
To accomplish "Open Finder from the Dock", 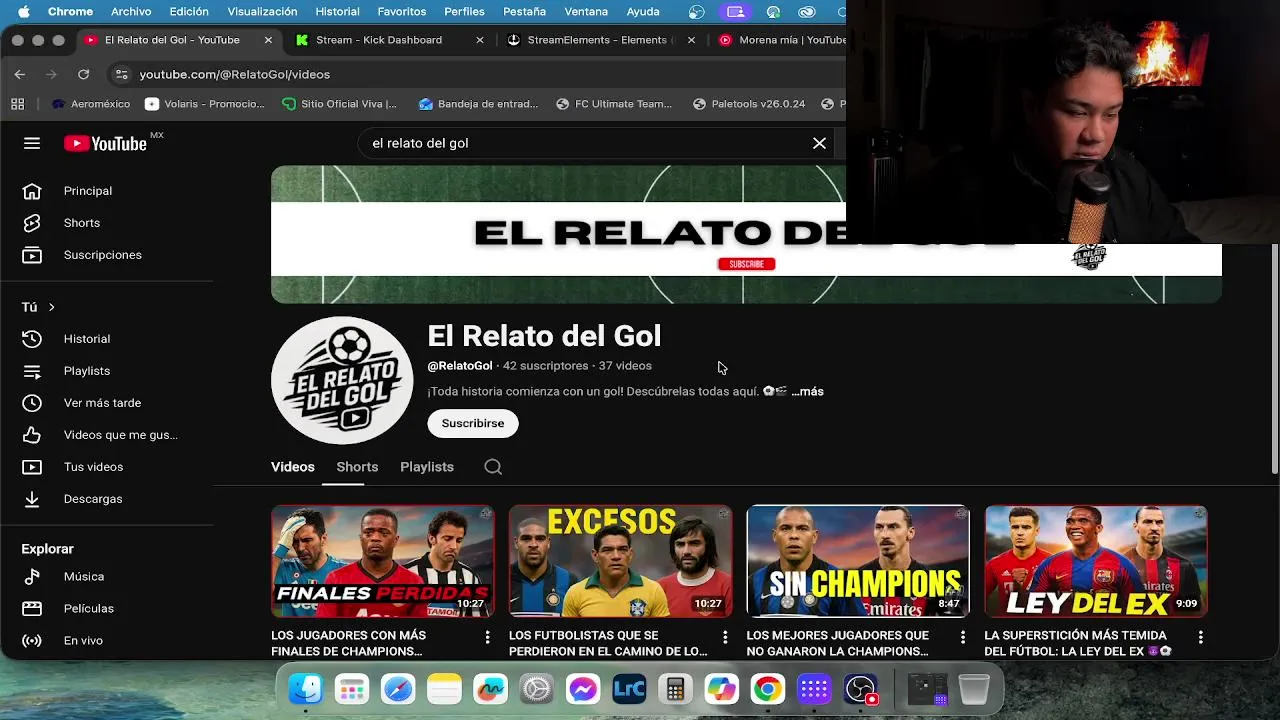I will click(305, 689).
